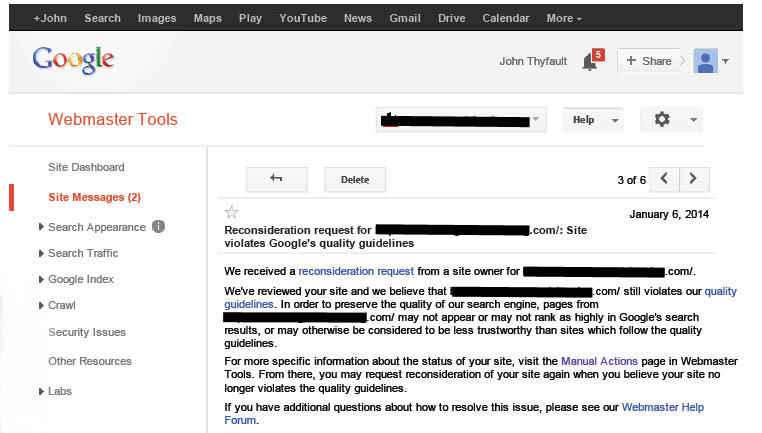Click the Share button
Image resolution: width=762 pixels, height=433 pixels.
[649, 61]
